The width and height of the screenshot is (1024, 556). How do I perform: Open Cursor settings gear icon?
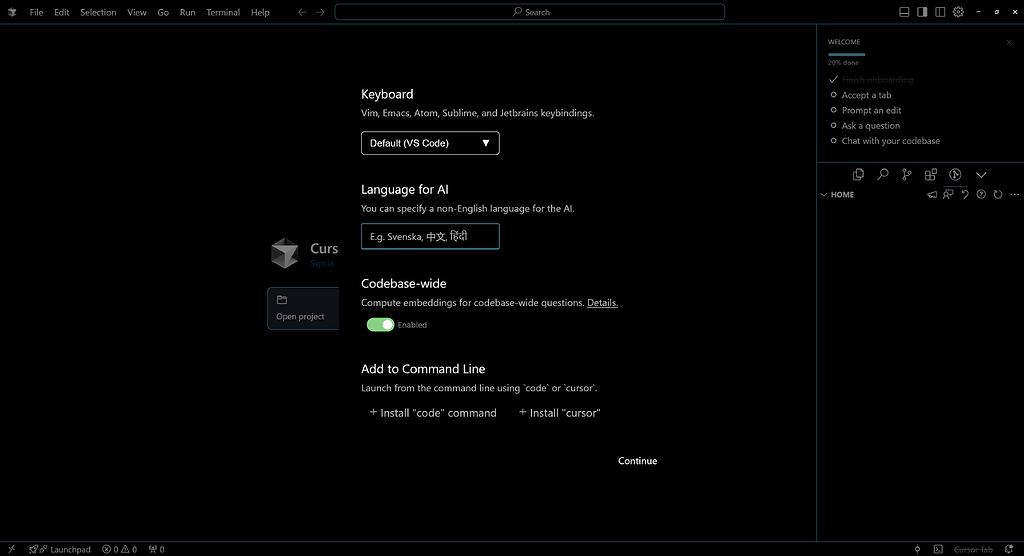tap(958, 12)
